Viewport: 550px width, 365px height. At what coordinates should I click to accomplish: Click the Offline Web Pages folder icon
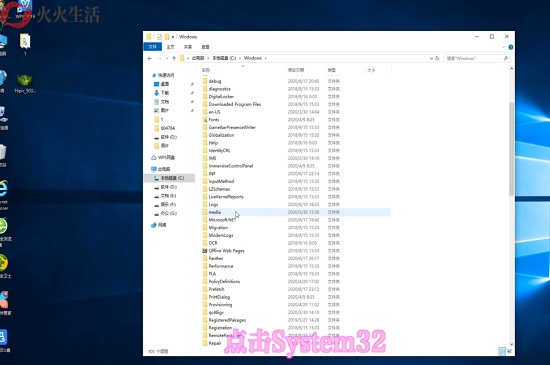click(x=205, y=251)
